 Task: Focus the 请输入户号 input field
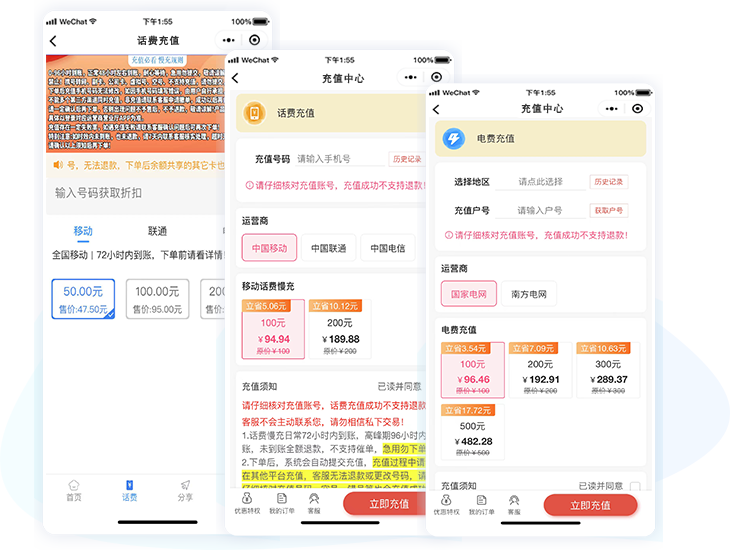[541, 210]
